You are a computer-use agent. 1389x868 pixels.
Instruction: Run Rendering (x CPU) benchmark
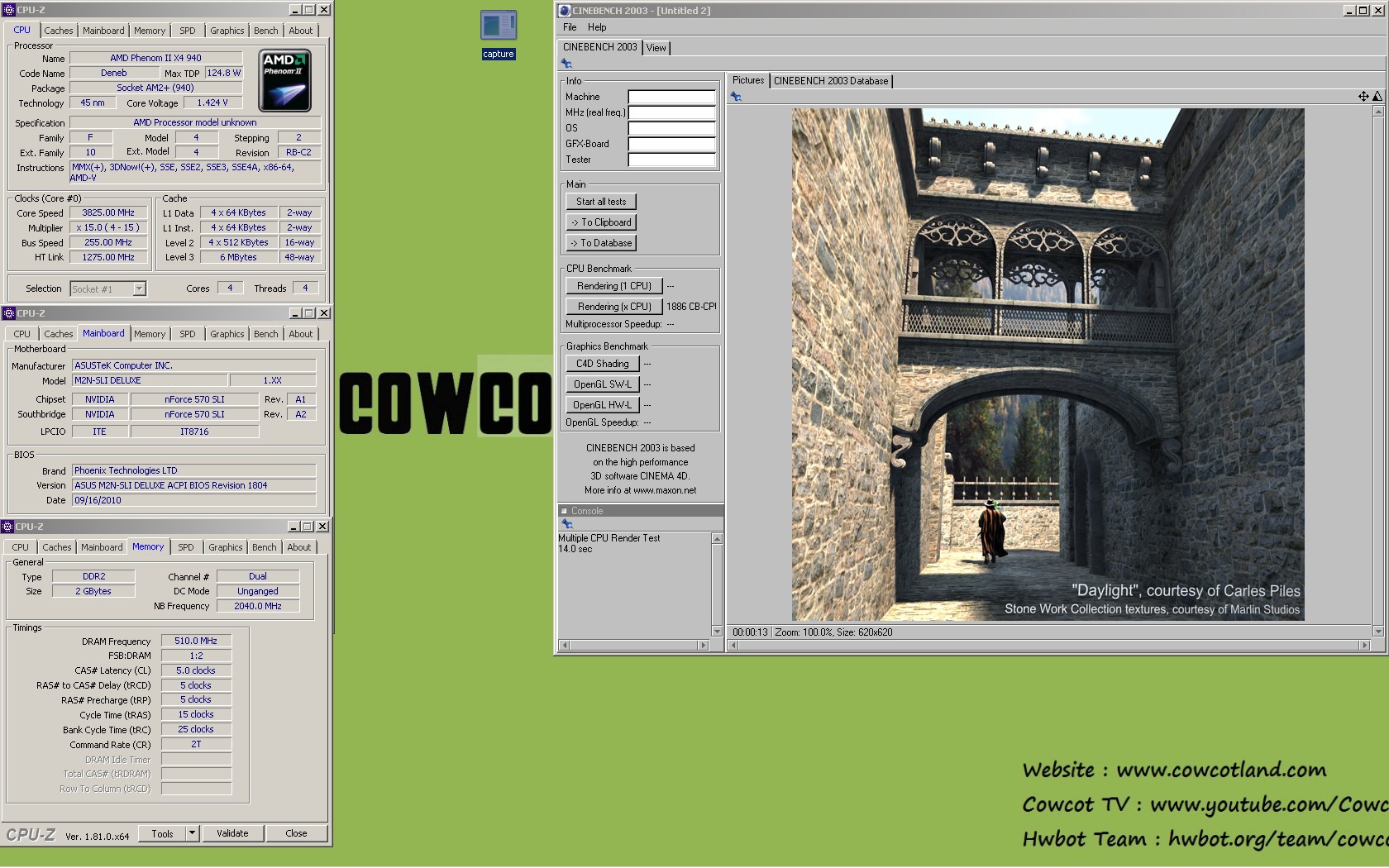(x=614, y=307)
